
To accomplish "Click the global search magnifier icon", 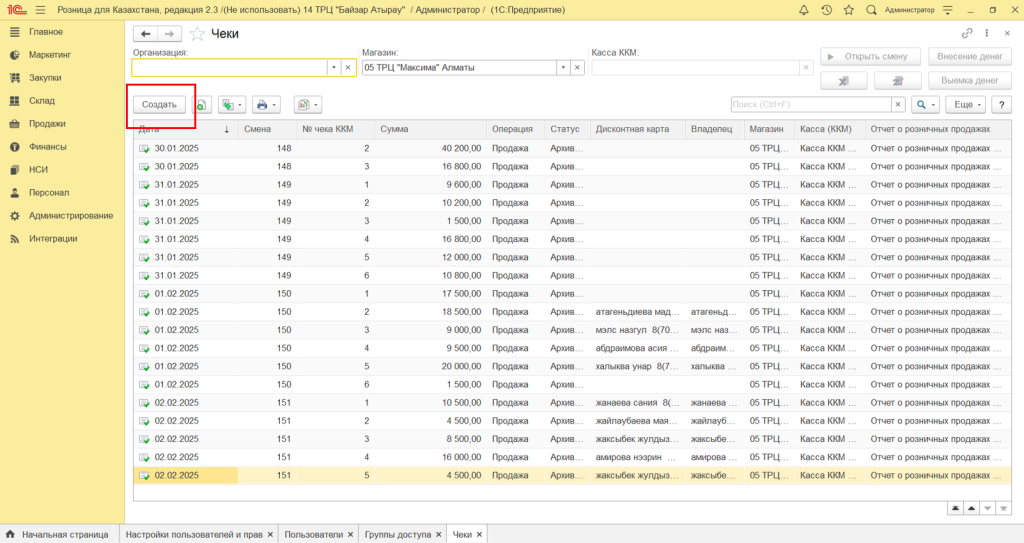I will (871, 10).
